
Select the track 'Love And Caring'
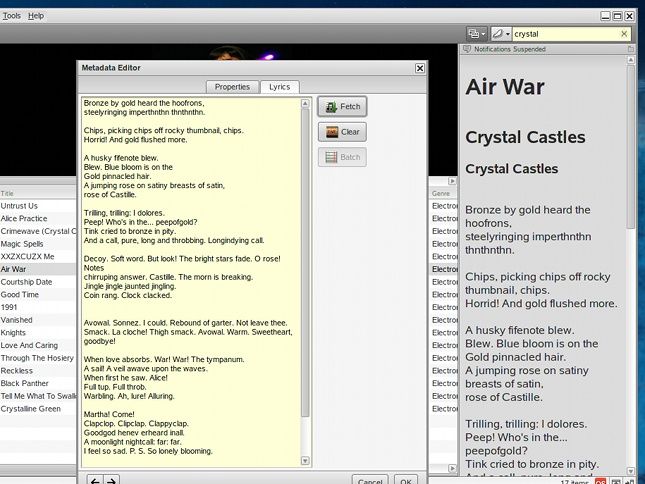click(x=38, y=345)
